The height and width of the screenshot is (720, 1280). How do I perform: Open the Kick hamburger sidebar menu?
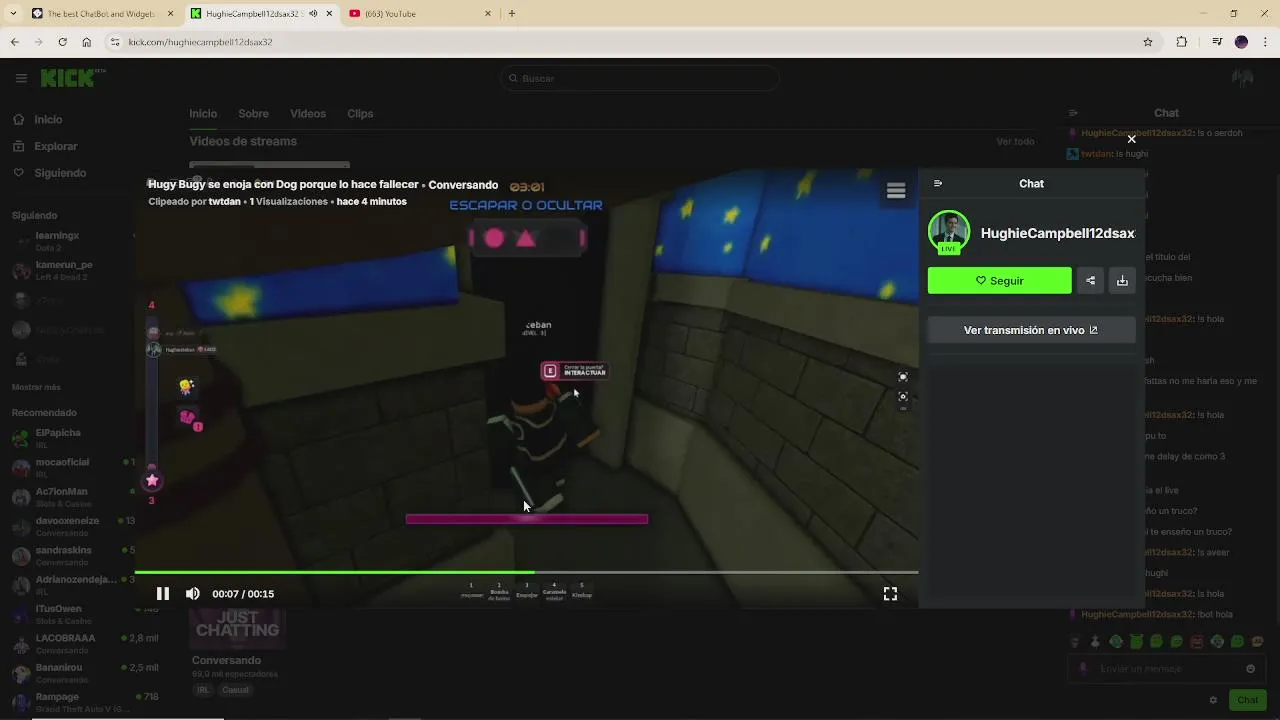(x=21, y=78)
